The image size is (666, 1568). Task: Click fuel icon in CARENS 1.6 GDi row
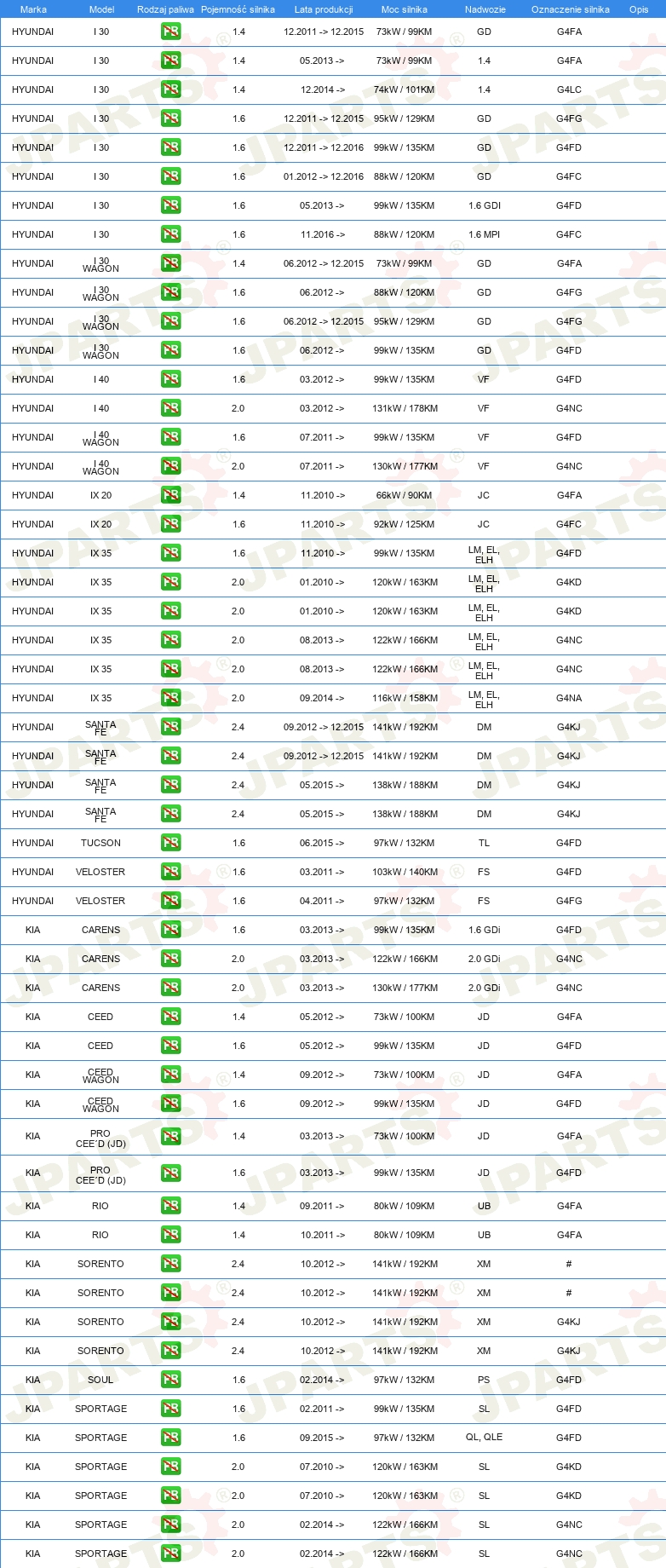point(170,930)
